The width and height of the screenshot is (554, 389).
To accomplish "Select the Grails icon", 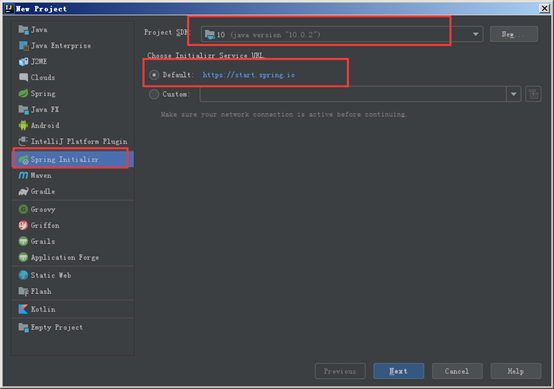I will pos(23,241).
